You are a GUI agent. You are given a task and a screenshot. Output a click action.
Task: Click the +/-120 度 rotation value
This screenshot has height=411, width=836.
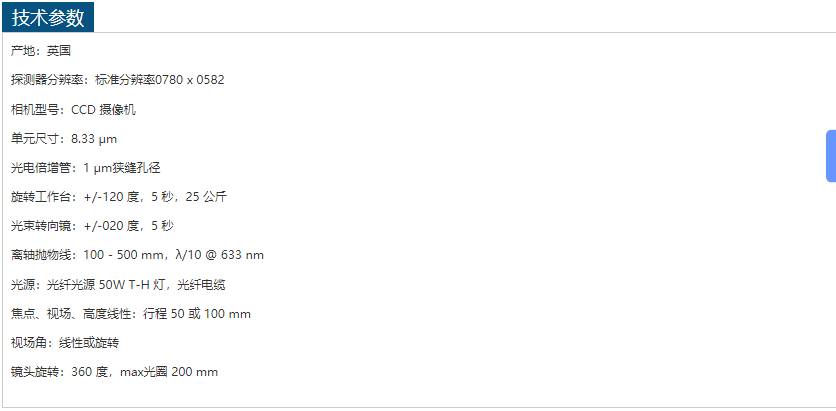[x=111, y=197]
